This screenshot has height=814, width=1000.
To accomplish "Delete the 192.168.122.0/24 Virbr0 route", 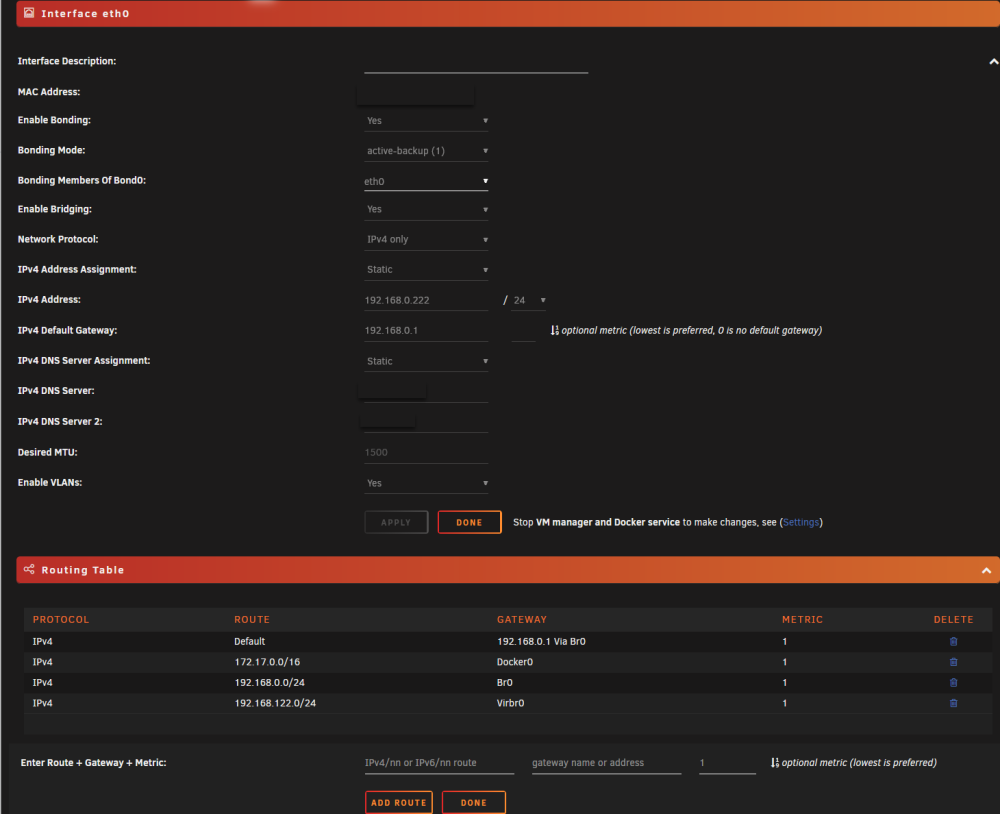I will 953,703.
